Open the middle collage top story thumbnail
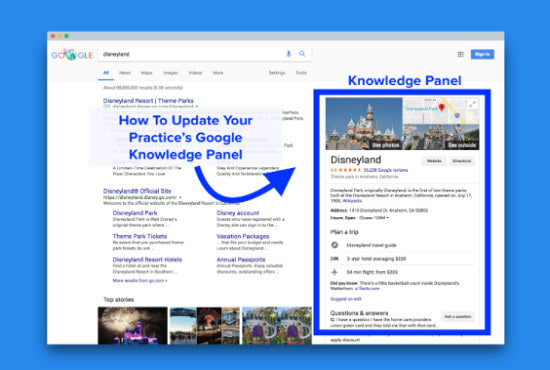Viewport: 550px width, 370px height. coord(205,325)
